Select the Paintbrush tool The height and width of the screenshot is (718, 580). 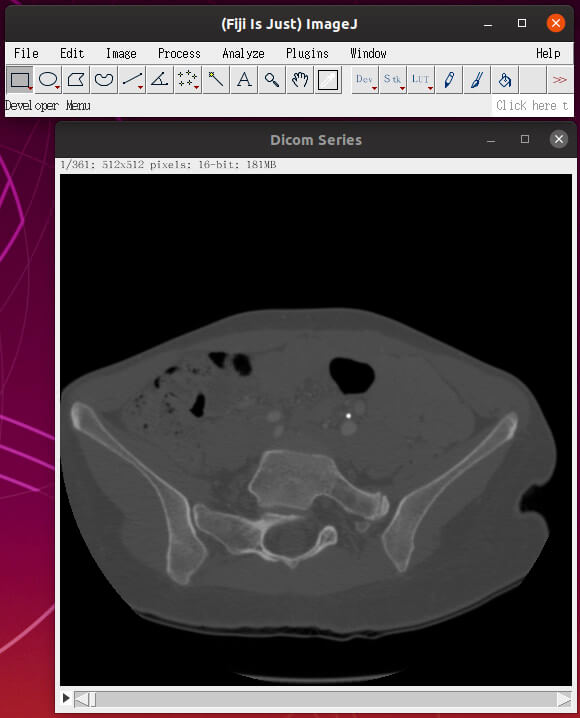pos(477,80)
